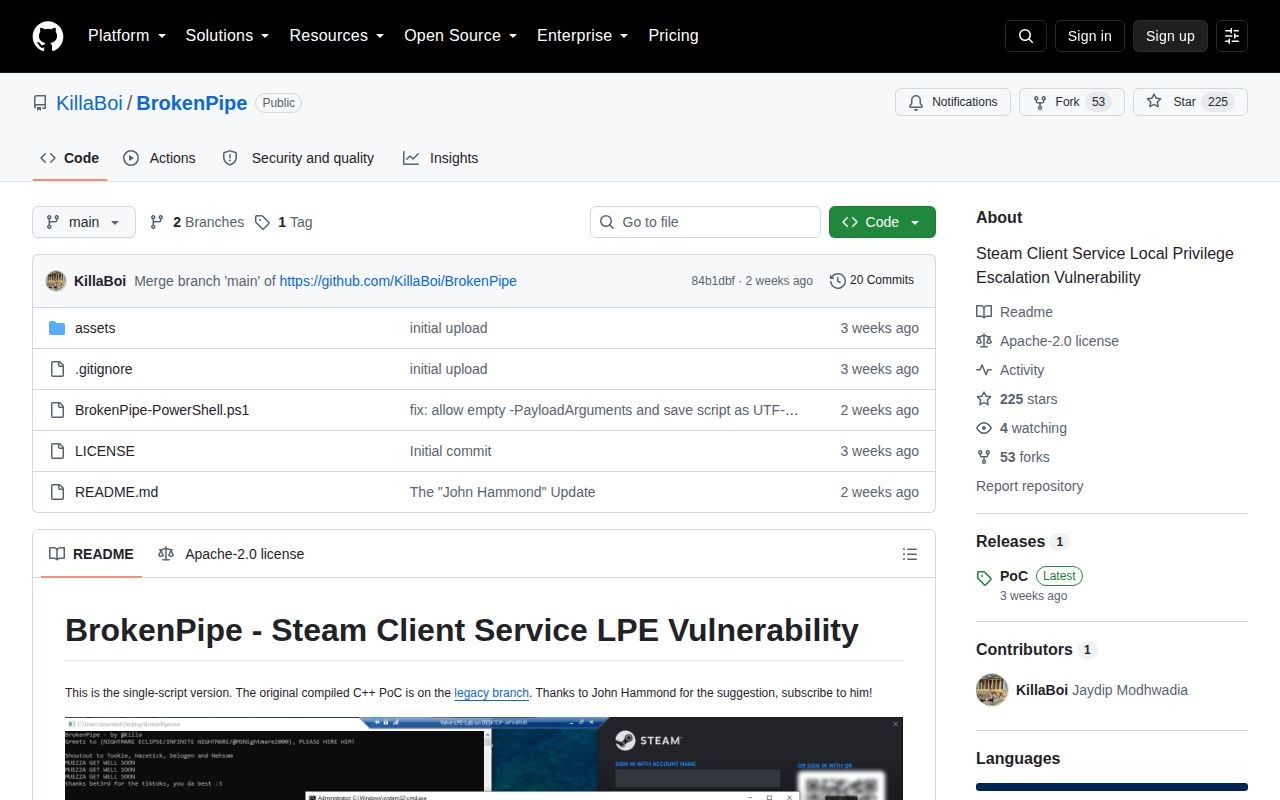Open the assets folder
This screenshot has width=1280, height=800.
pyautogui.click(x=95, y=328)
